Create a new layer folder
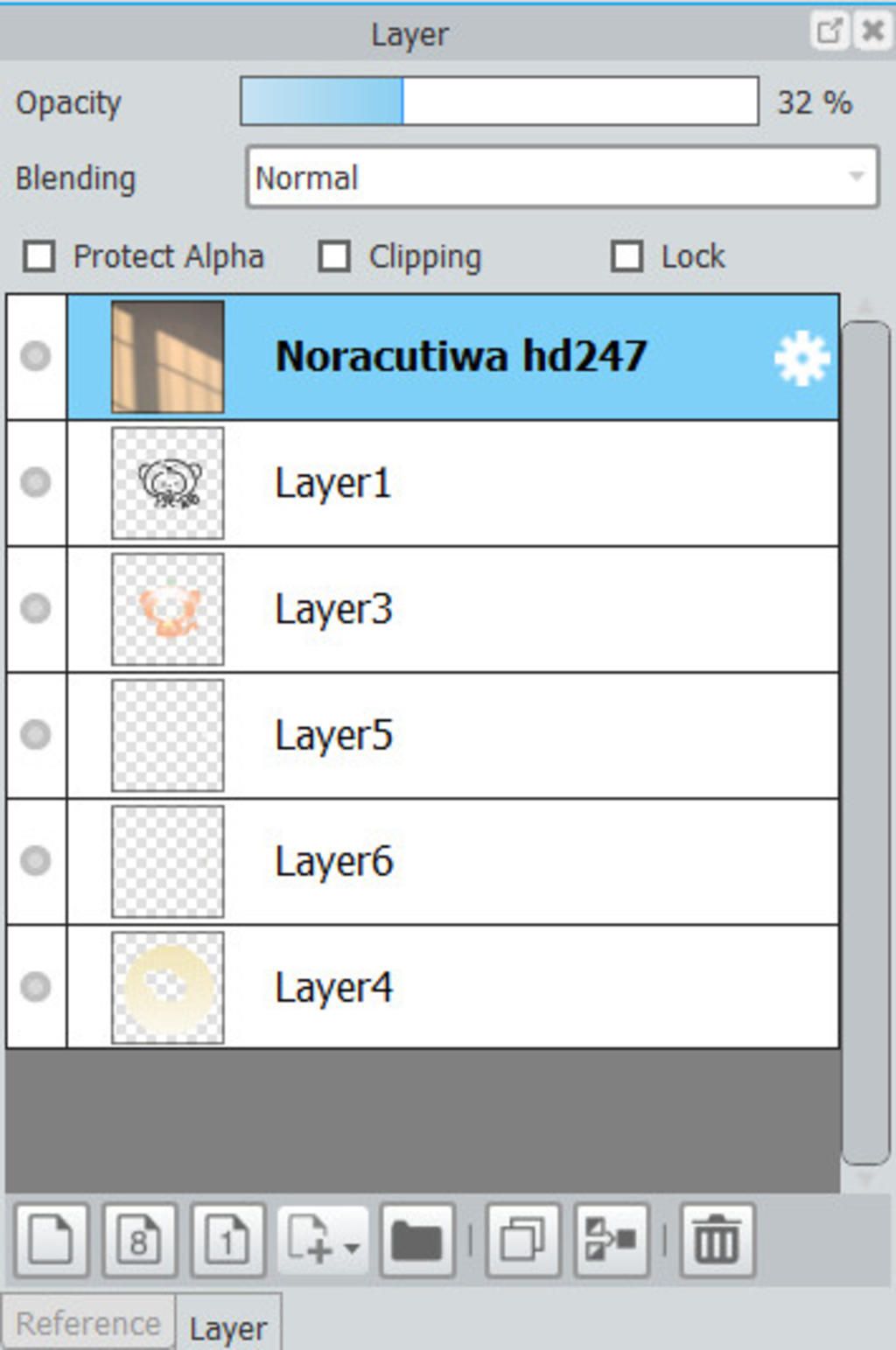Image resolution: width=896 pixels, height=1350 pixels. (417, 1240)
